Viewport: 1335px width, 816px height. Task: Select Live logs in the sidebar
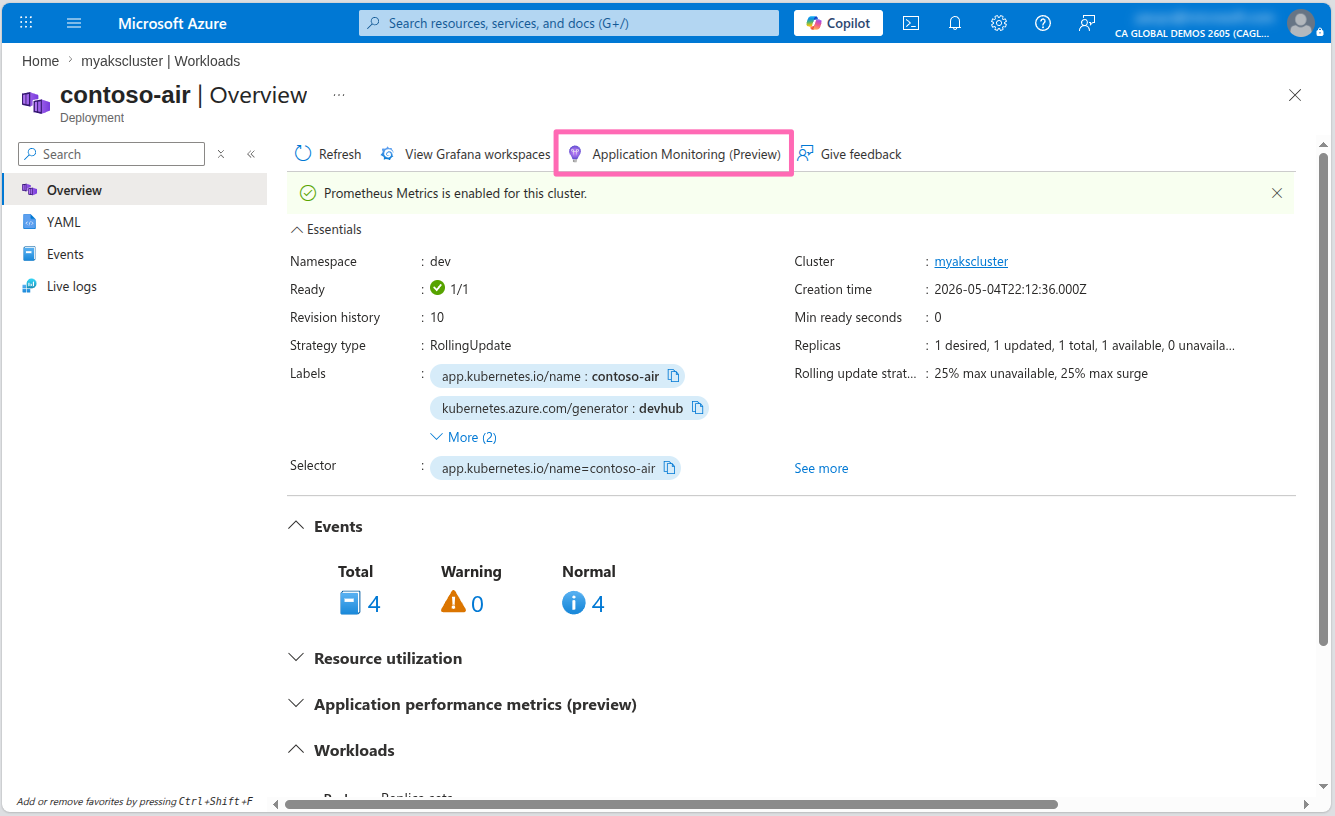coord(135,286)
